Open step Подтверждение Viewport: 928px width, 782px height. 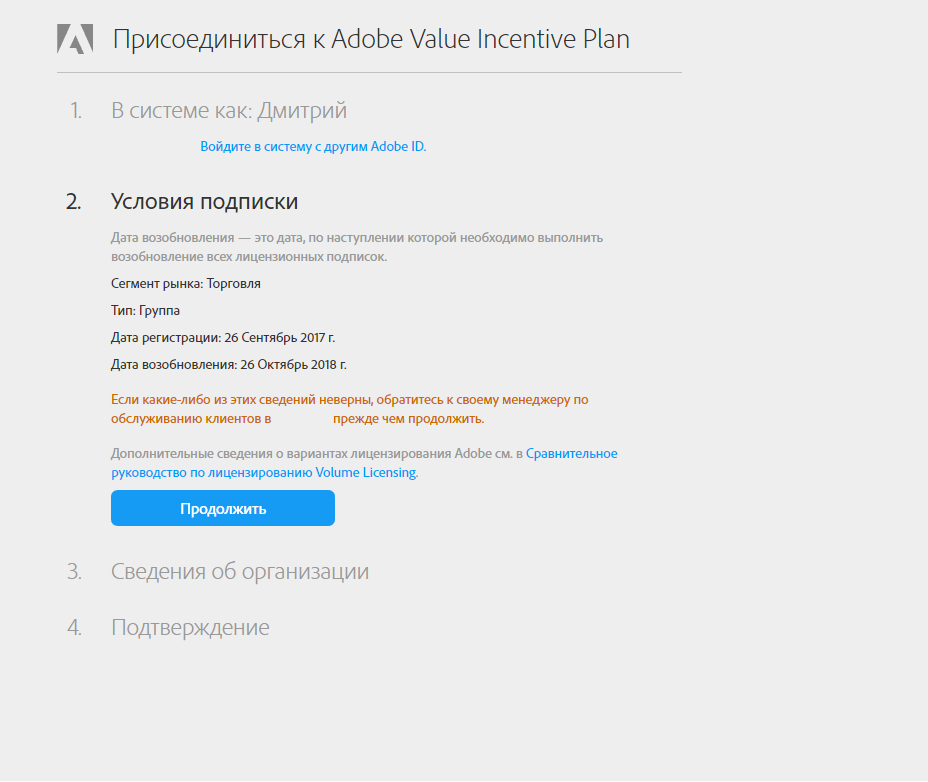point(190,627)
